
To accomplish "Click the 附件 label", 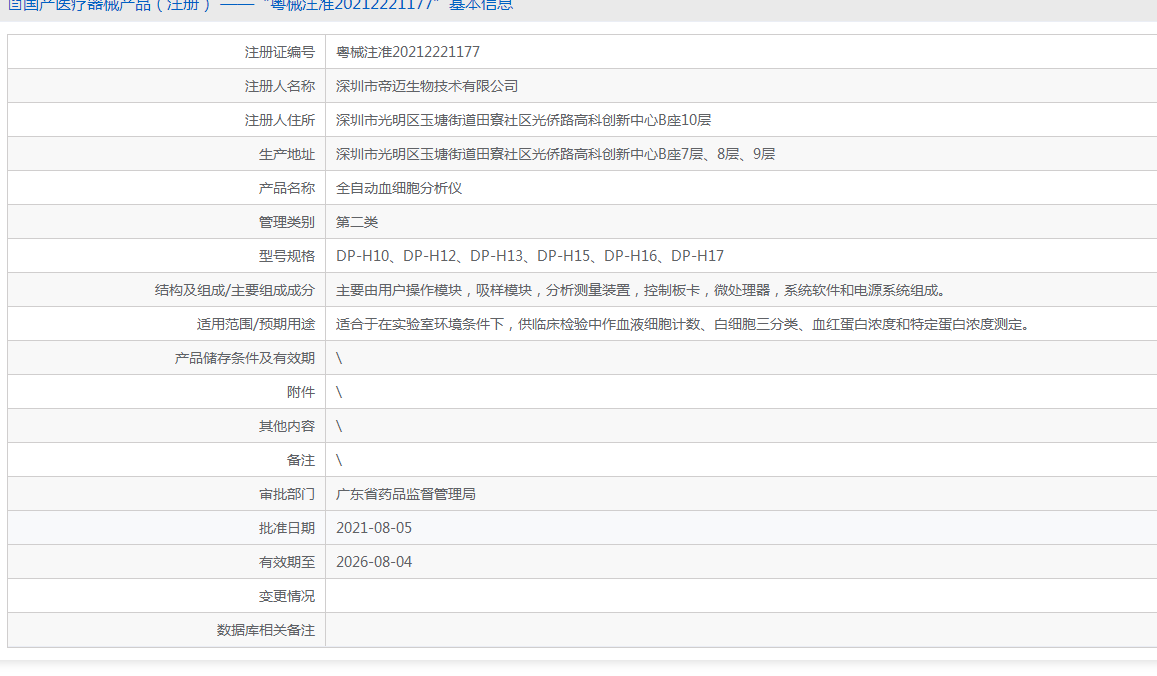I will (300, 391).
